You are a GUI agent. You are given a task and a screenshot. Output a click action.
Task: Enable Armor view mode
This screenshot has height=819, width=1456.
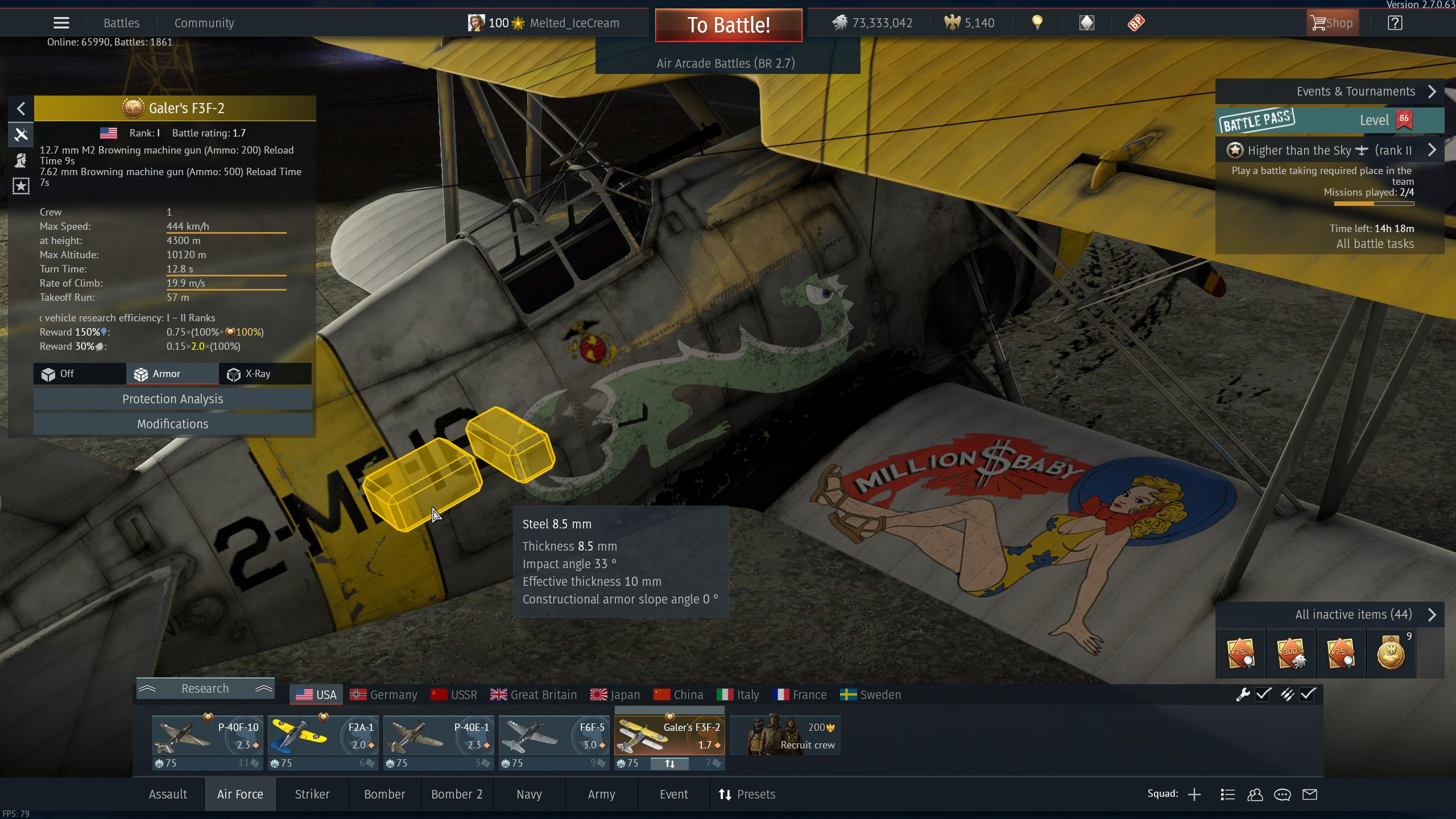172,374
